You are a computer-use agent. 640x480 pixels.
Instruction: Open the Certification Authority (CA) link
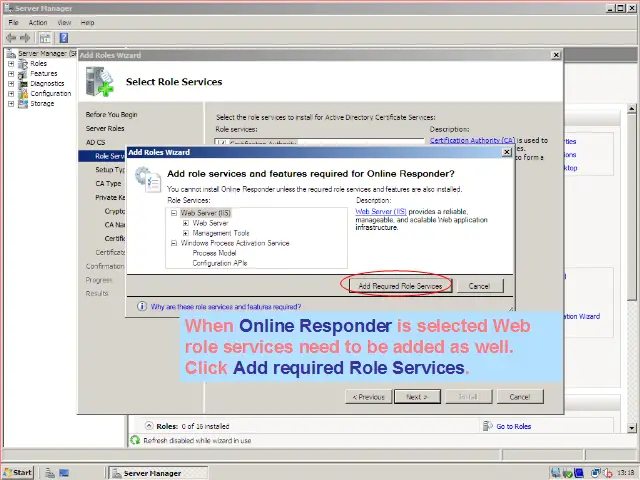472,140
